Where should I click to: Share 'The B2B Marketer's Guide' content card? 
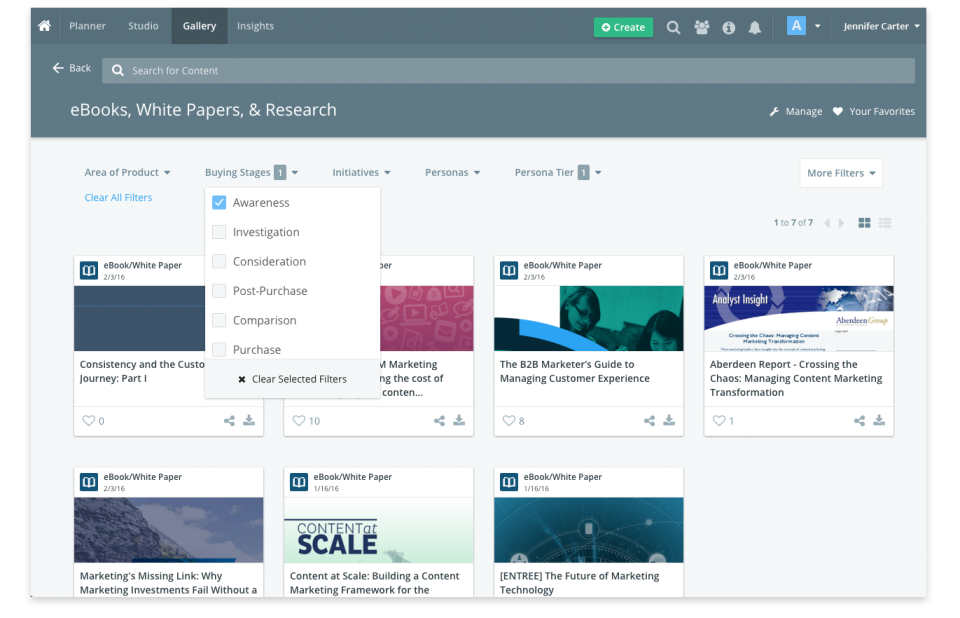tap(648, 420)
